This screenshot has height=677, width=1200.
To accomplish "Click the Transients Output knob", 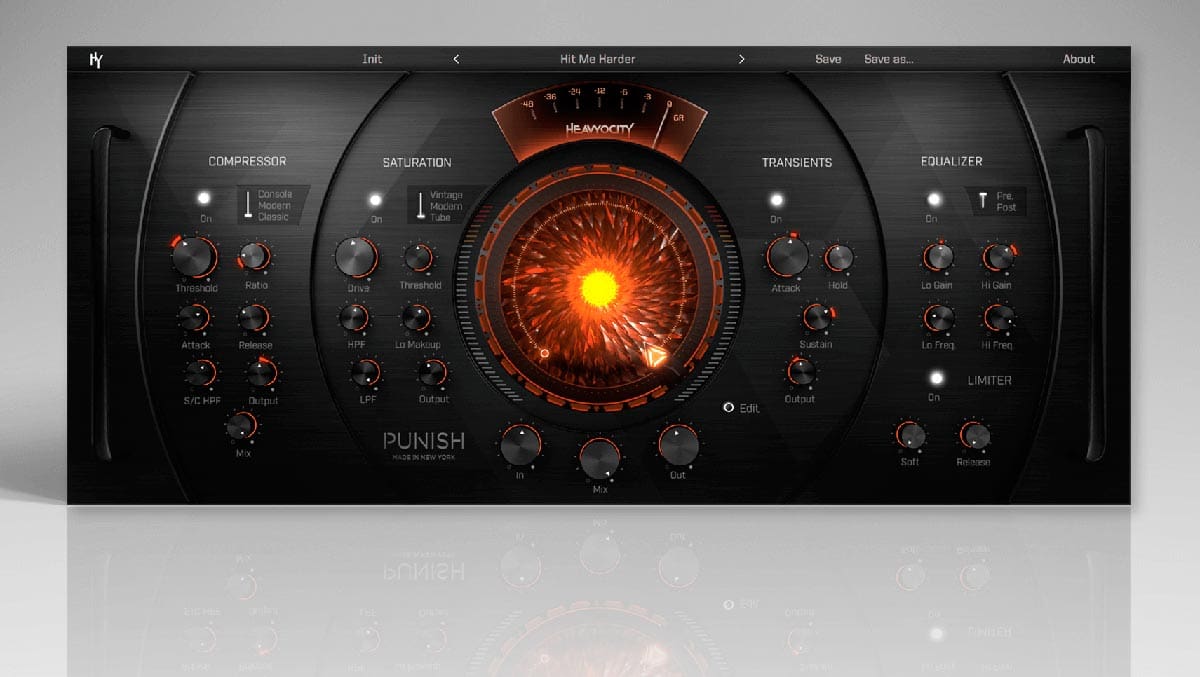I will [x=800, y=372].
